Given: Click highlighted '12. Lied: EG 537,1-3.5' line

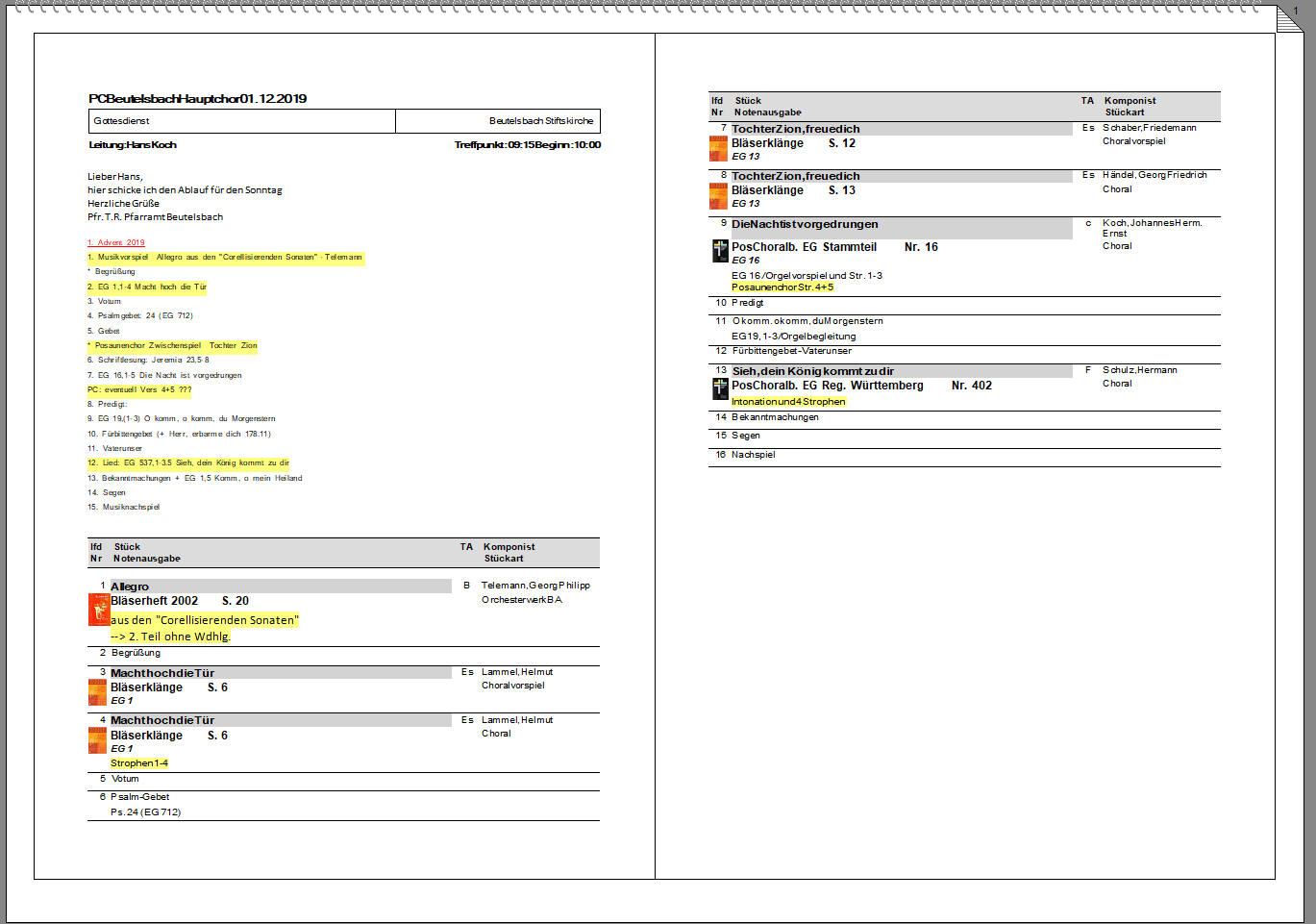Looking at the screenshot, I should tap(188, 462).
